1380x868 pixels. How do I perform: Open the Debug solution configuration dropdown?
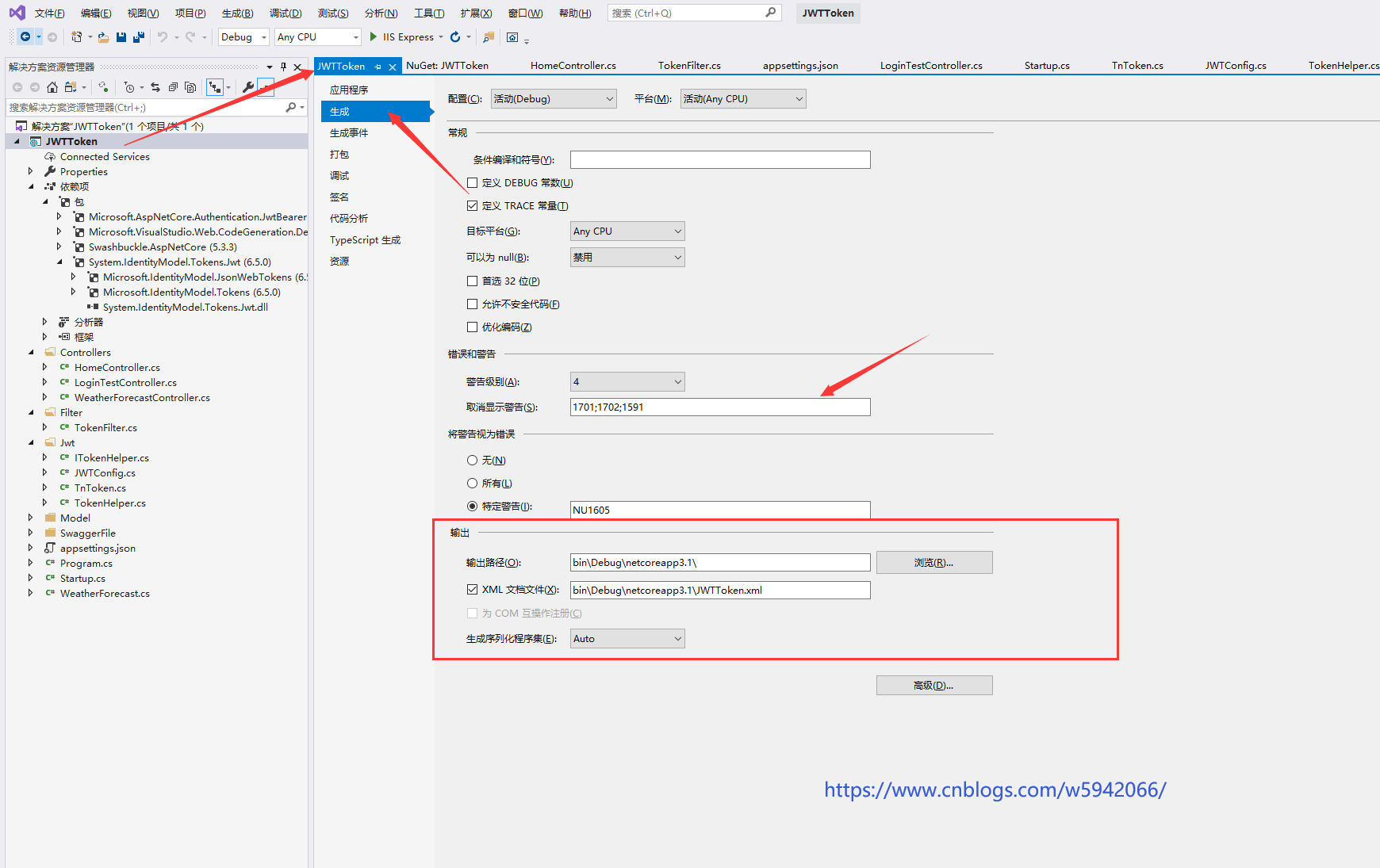(243, 37)
